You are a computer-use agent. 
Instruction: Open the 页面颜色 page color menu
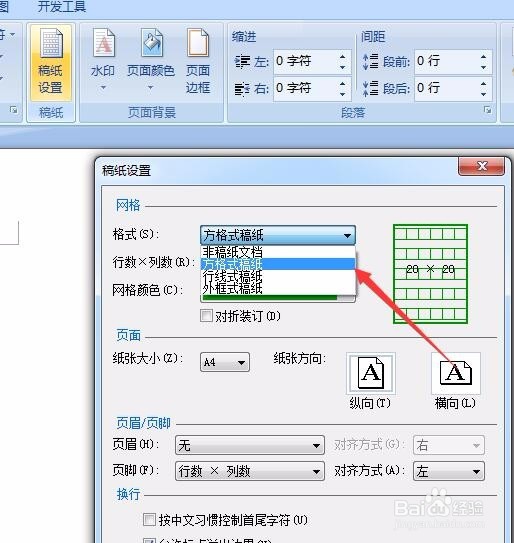pyautogui.click(x=151, y=61)
